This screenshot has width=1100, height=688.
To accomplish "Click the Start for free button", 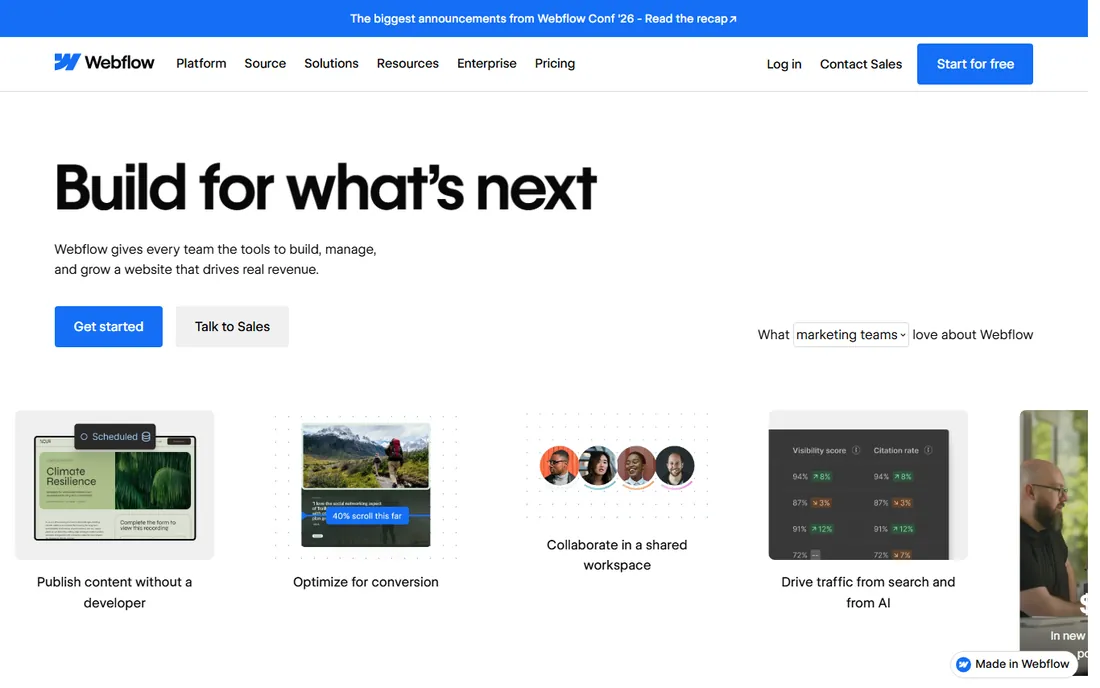I will pyautogui.click(x=974, y=64).
